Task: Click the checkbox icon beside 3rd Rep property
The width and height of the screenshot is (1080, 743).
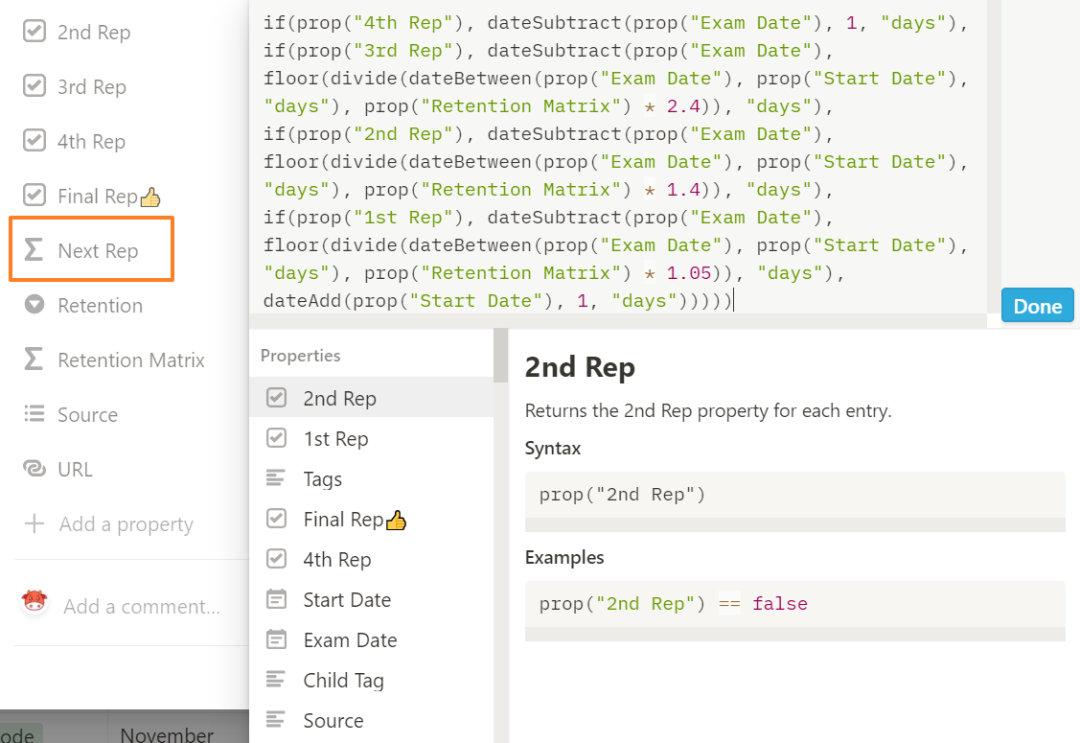Action: (x=34, y=86)
